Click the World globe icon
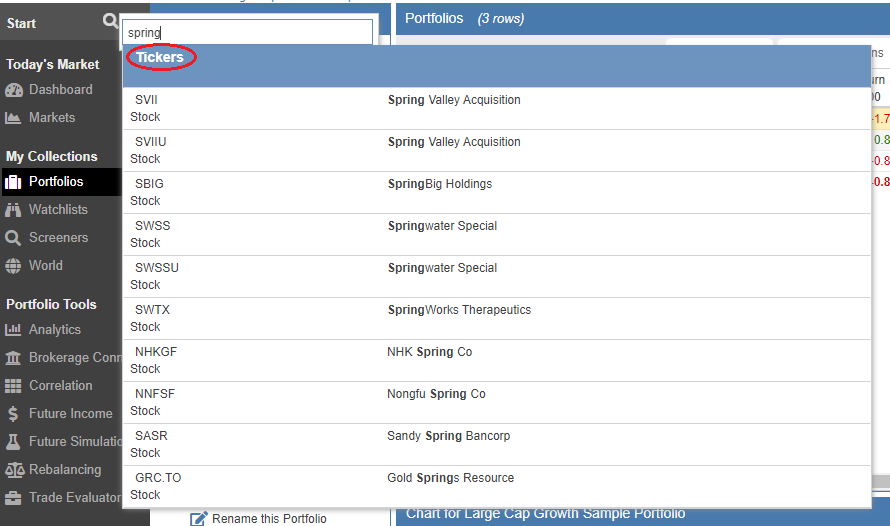The image size is (890, 526). click(13, 266)
